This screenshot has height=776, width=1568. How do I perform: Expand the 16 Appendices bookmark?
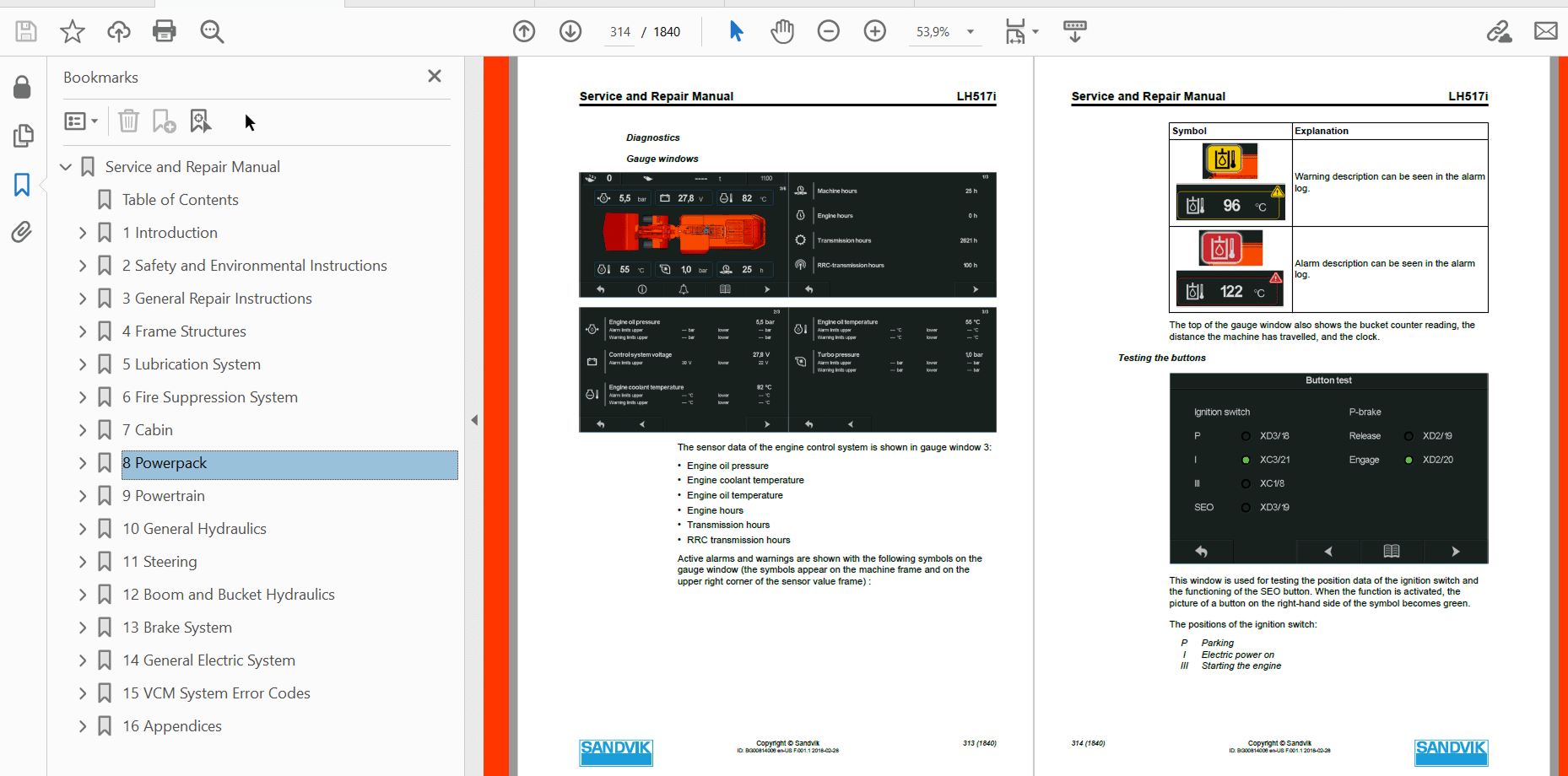click(x=83, y=726)
